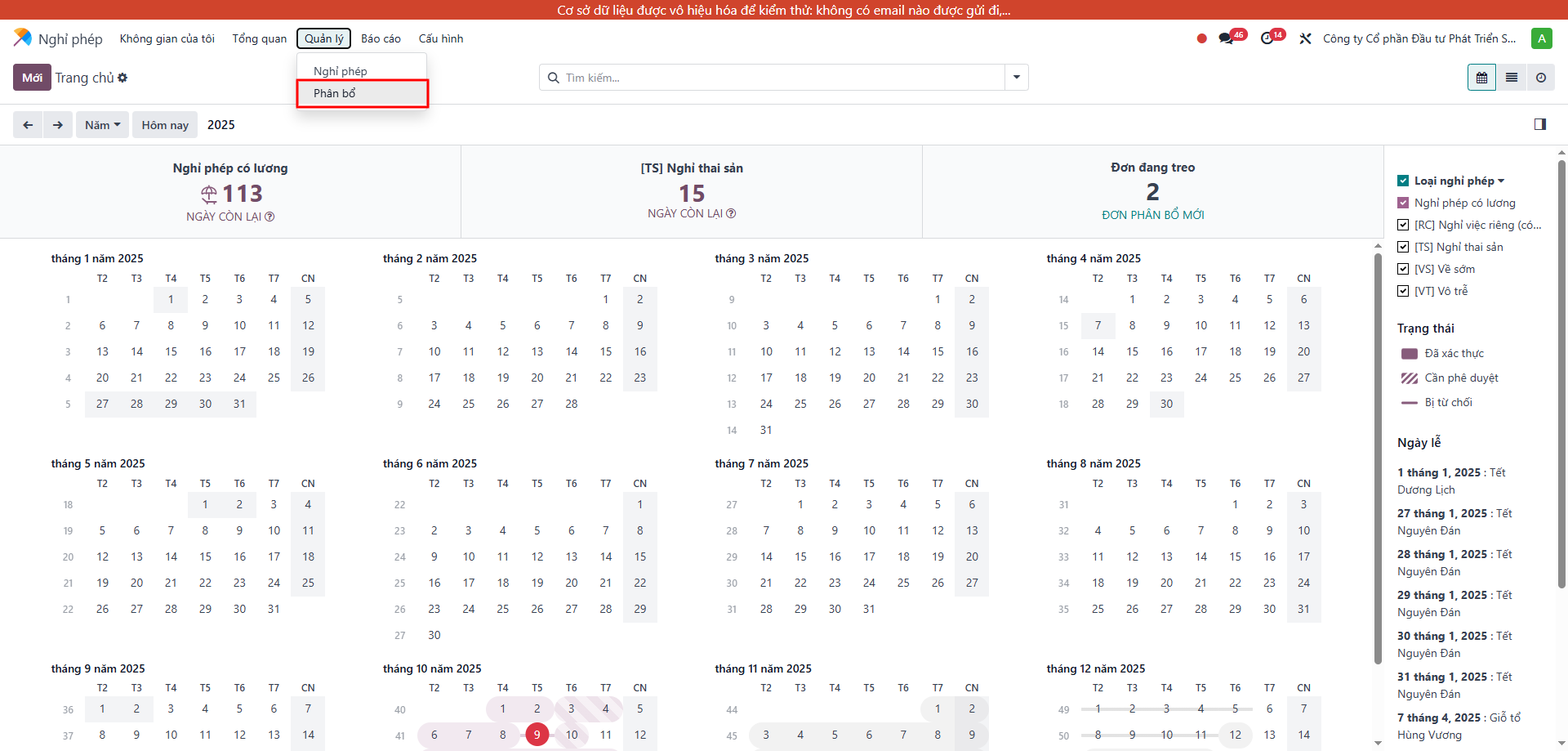The width and height of the screenshot is (1568, 751).
Task: Open the red recording indicator dot
Action: pos(1201,38)
